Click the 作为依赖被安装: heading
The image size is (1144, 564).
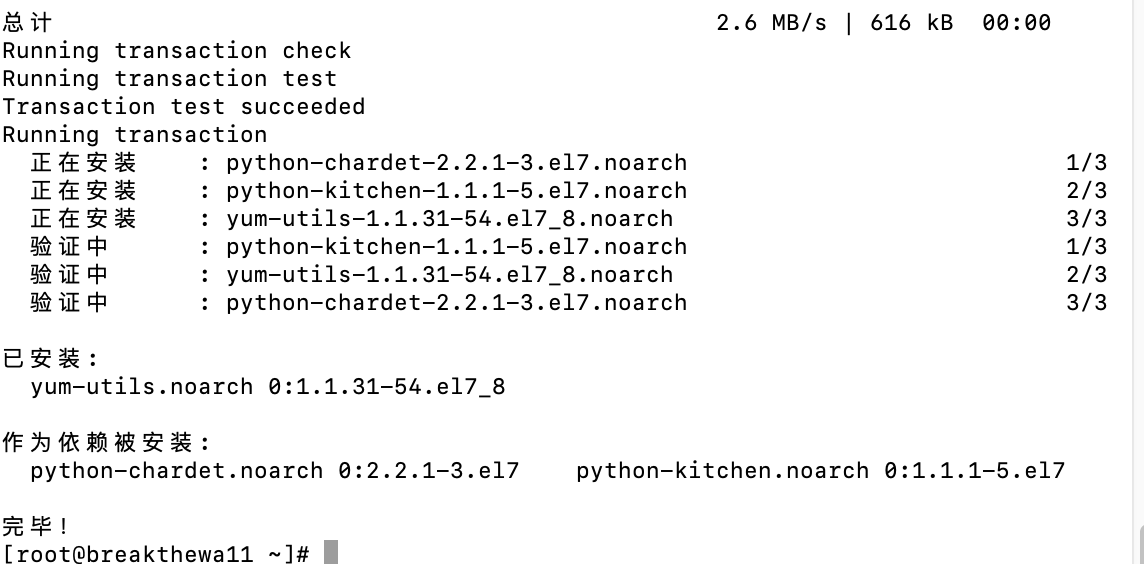point(107,442)
